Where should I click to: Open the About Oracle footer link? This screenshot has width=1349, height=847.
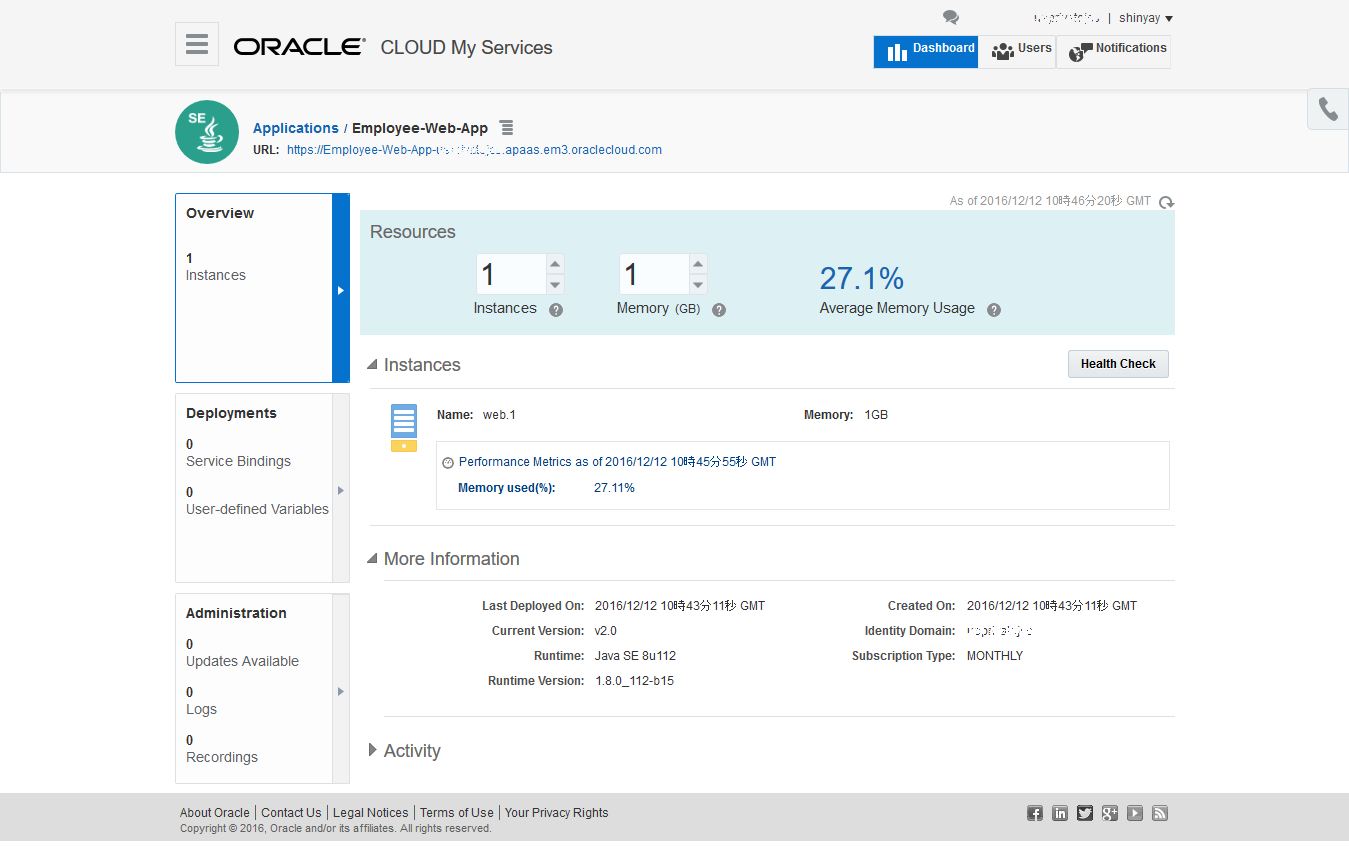pyautogui.click(x=215, y=813)
